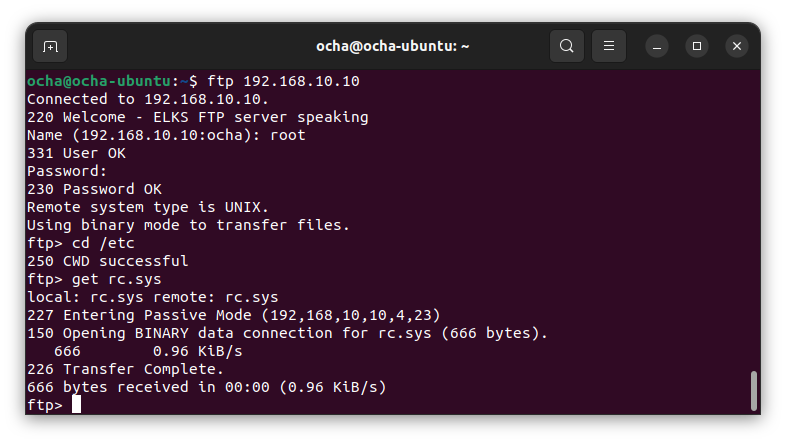Click the 'Remote system type is UNIX.' line

[x=148, y=207]
